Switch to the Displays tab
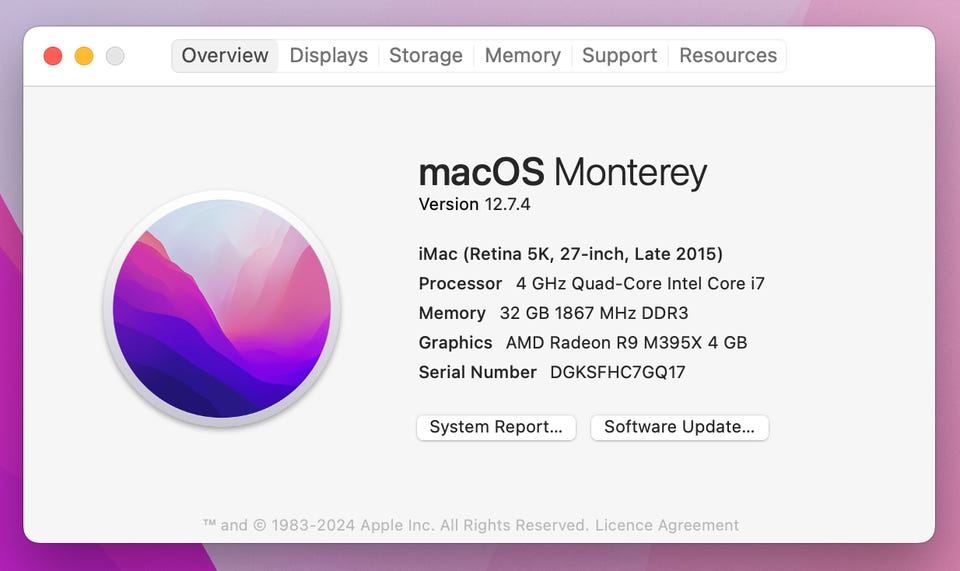Screen dimensions: 960x571 pos(329,56)
